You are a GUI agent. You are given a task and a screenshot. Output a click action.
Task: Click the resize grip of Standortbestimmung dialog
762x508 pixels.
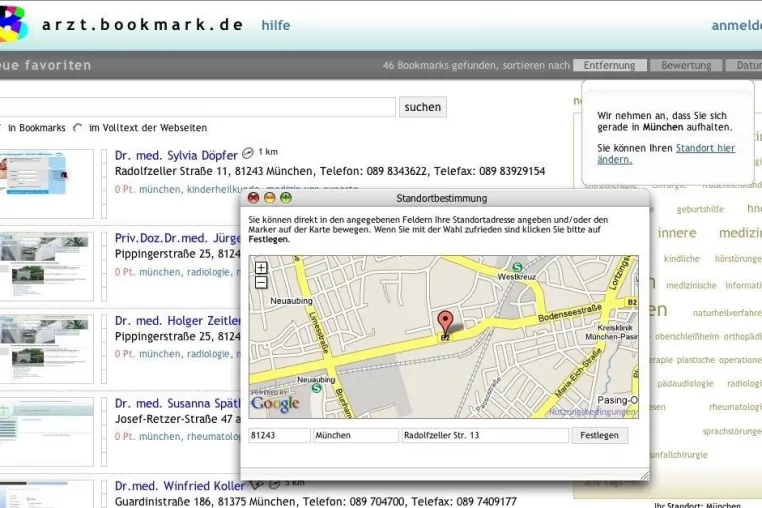(x=644, y=476)
